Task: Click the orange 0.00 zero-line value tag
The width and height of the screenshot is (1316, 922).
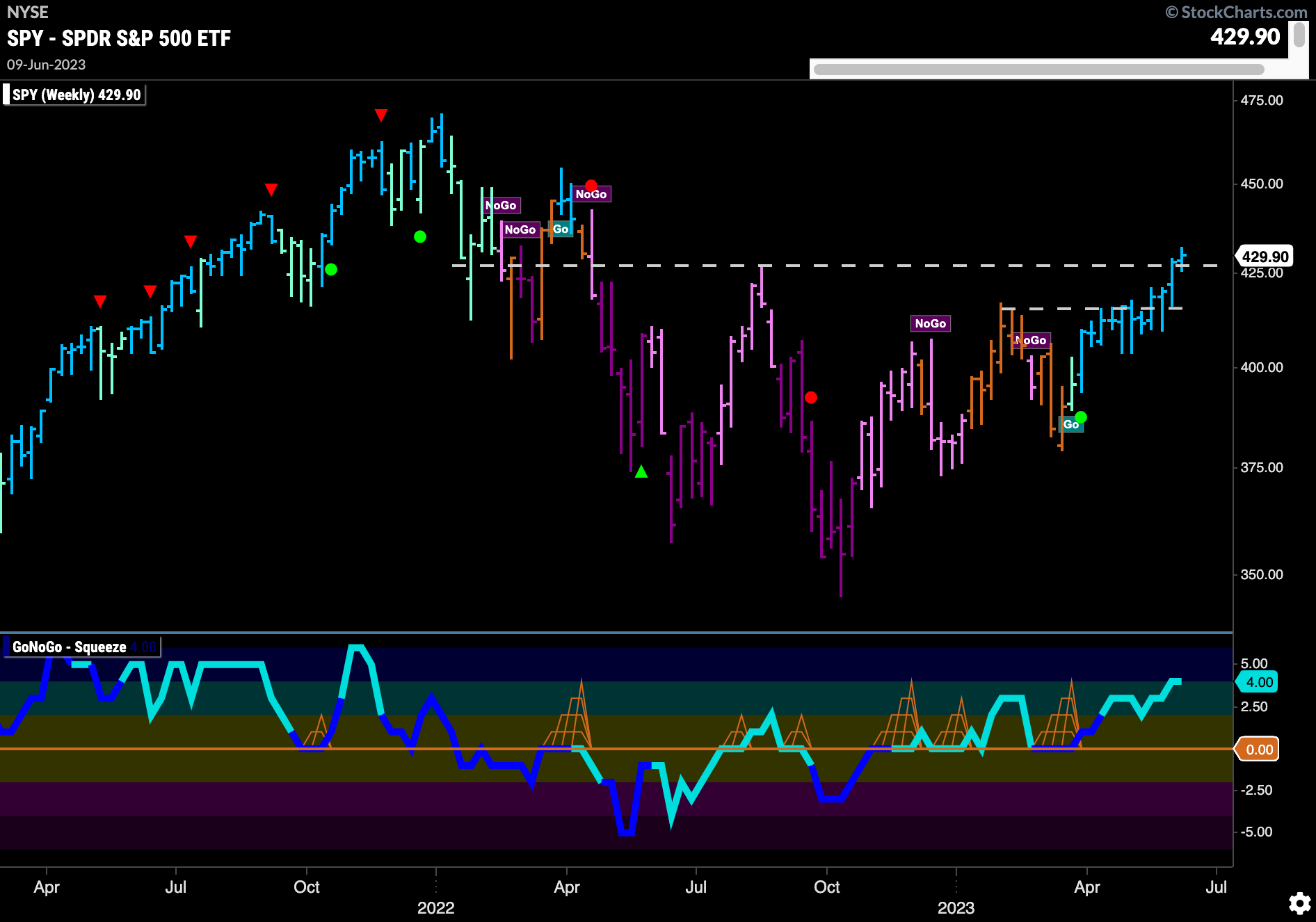Action: (x=1258, y=750)
